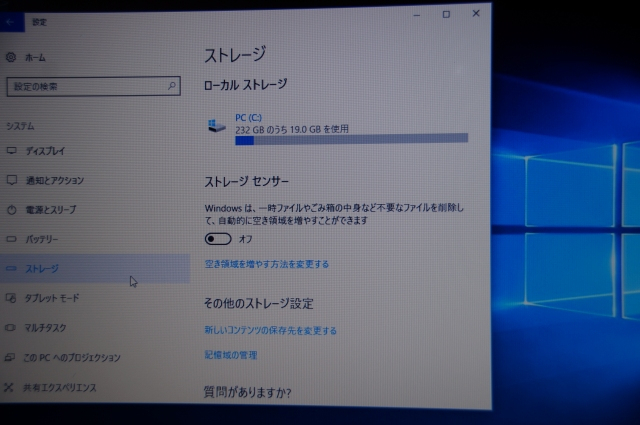Open マルチタスク multitasking settings
Screen dimensions: 640x425
coord(45,327)
